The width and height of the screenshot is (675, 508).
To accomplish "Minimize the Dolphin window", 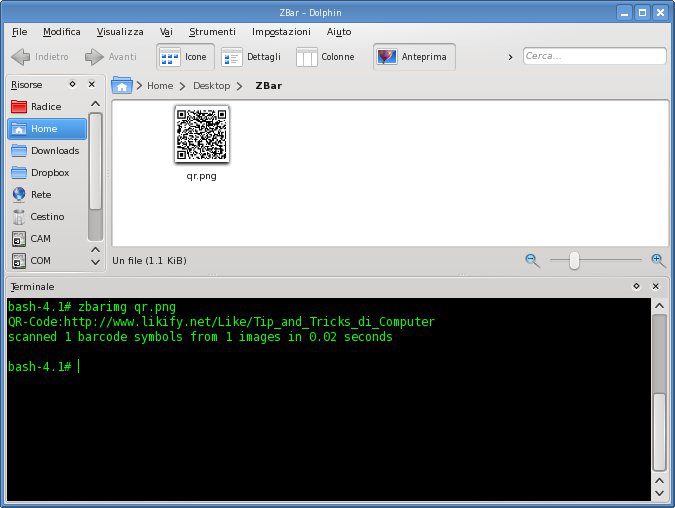I will pyautogui.click(x=624, y=12).
